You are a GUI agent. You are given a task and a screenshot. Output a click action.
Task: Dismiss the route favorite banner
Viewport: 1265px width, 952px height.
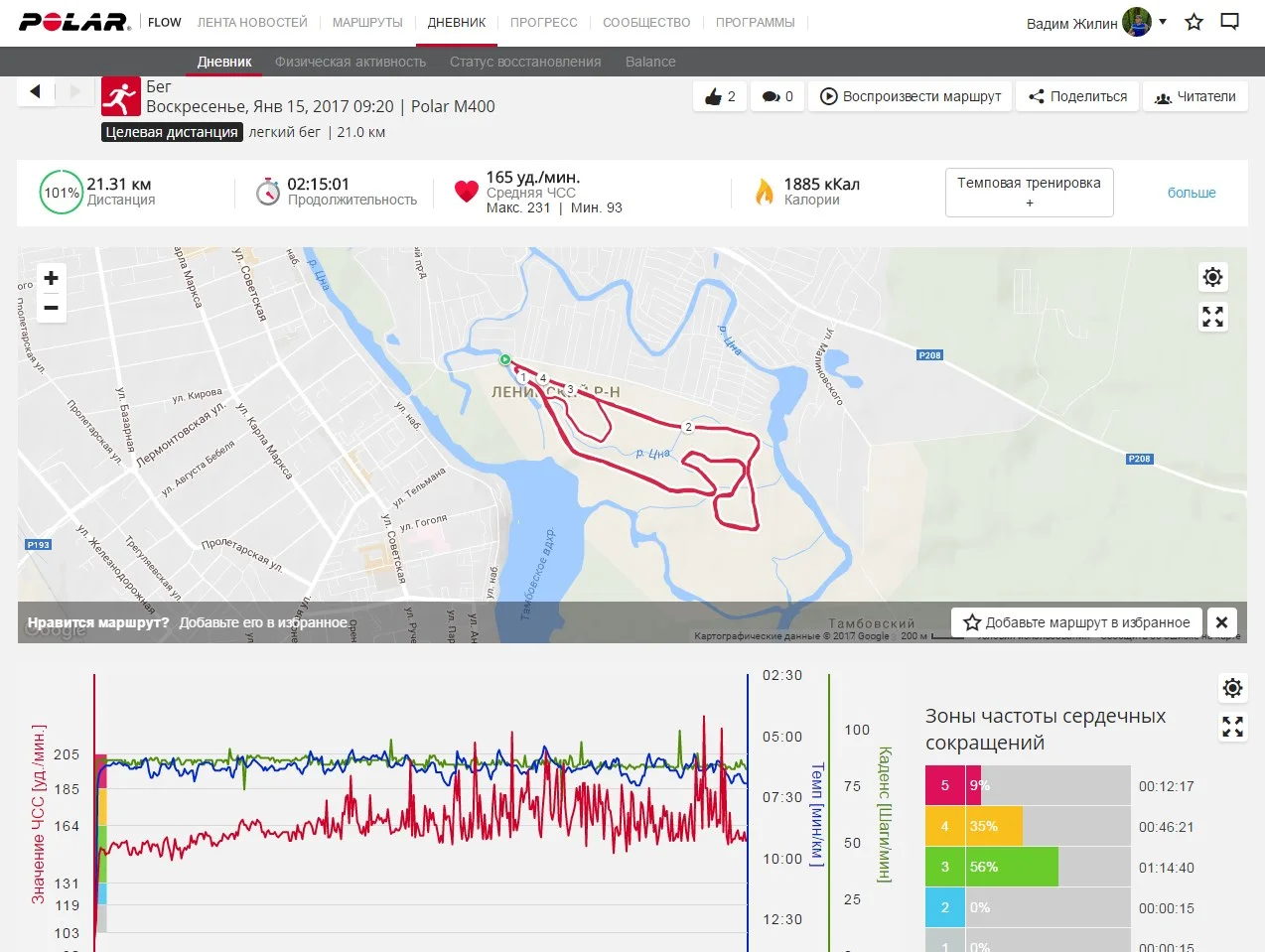pos(1221,622)
